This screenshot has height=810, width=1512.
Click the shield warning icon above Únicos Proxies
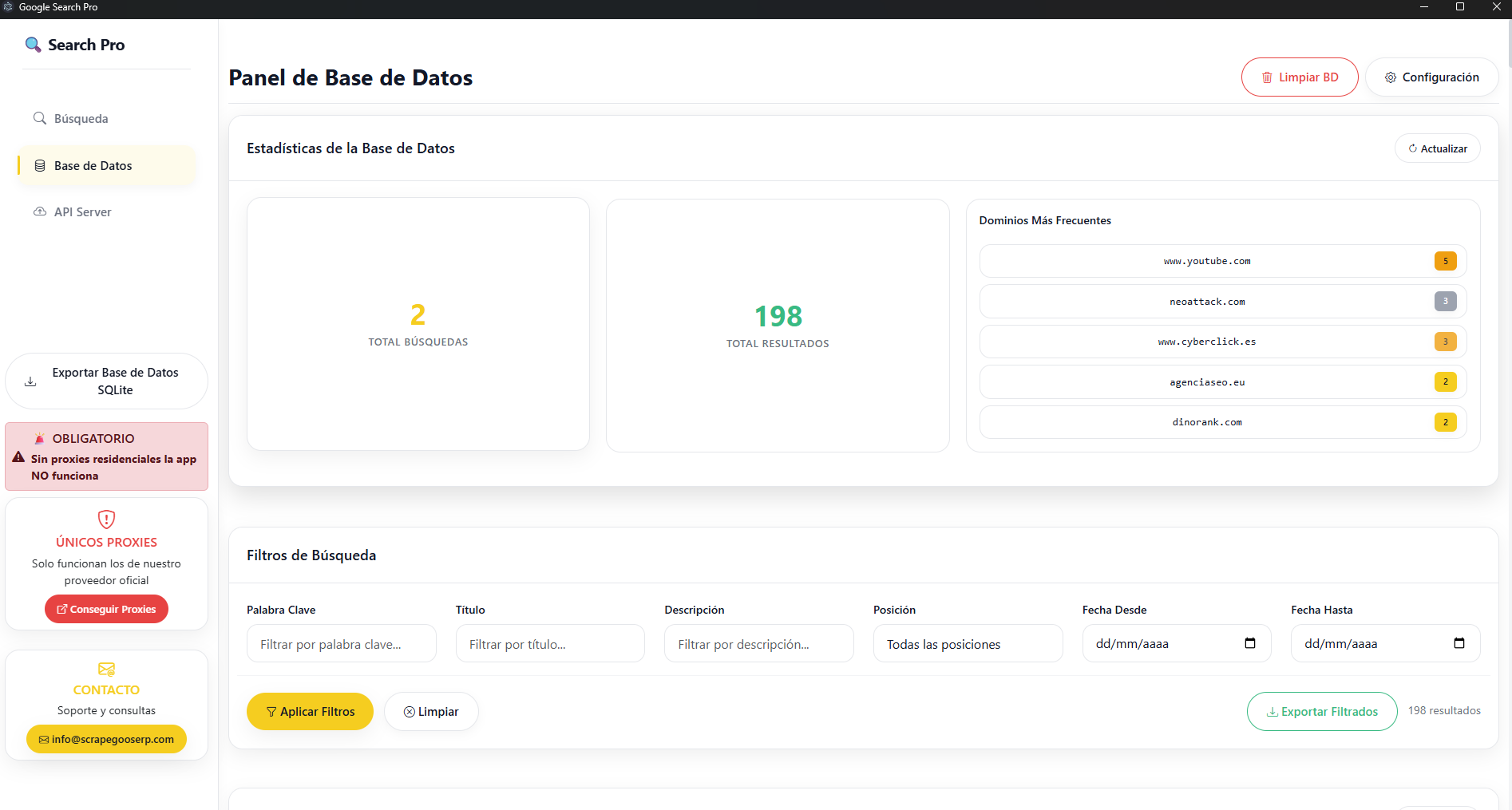coord(106,520)
